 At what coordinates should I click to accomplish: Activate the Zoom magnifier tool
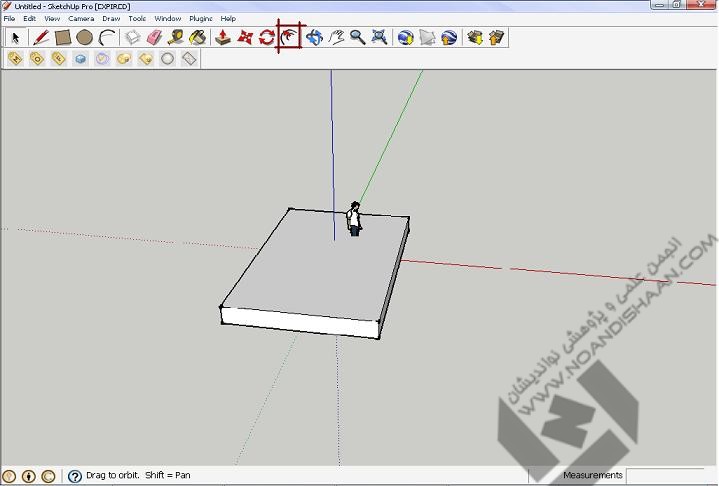coord(357,38)
